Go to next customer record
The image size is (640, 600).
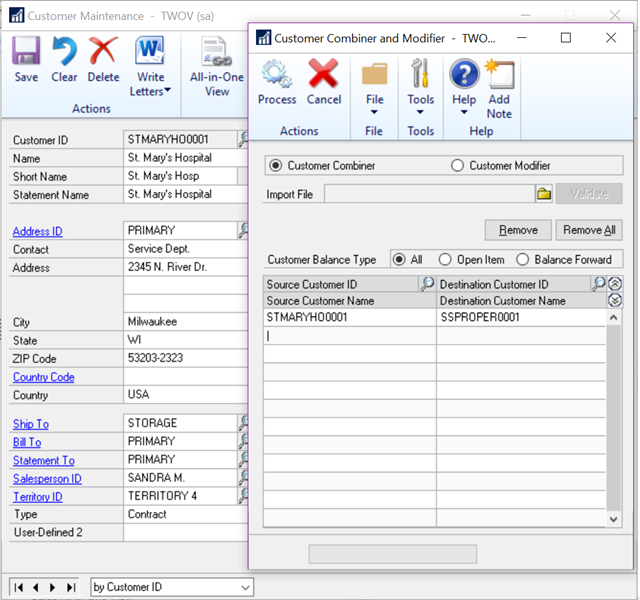[53, 587]
